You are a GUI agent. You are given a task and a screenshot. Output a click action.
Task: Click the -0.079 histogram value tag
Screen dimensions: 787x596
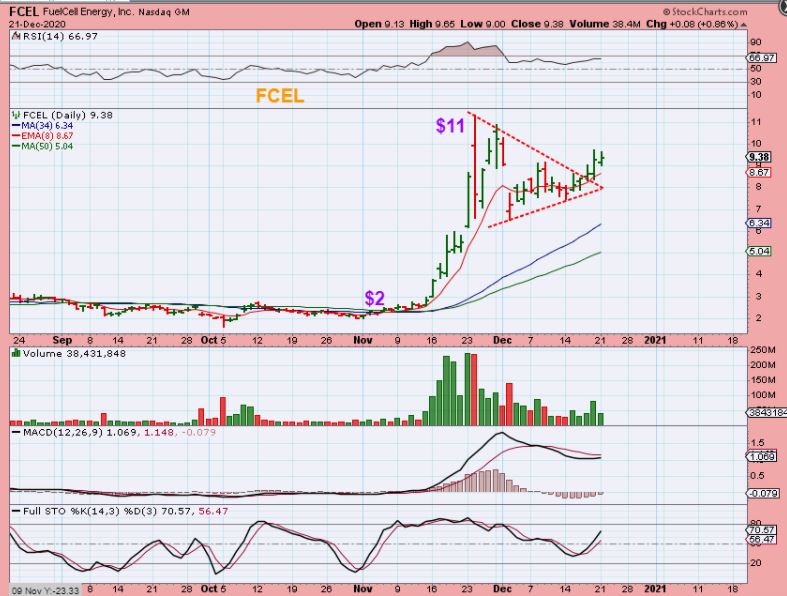[763, 494]
